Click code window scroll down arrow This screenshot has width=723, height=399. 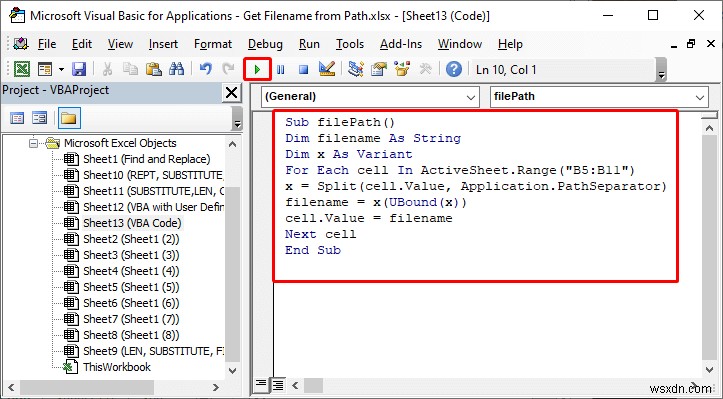(x=709, y=369)
